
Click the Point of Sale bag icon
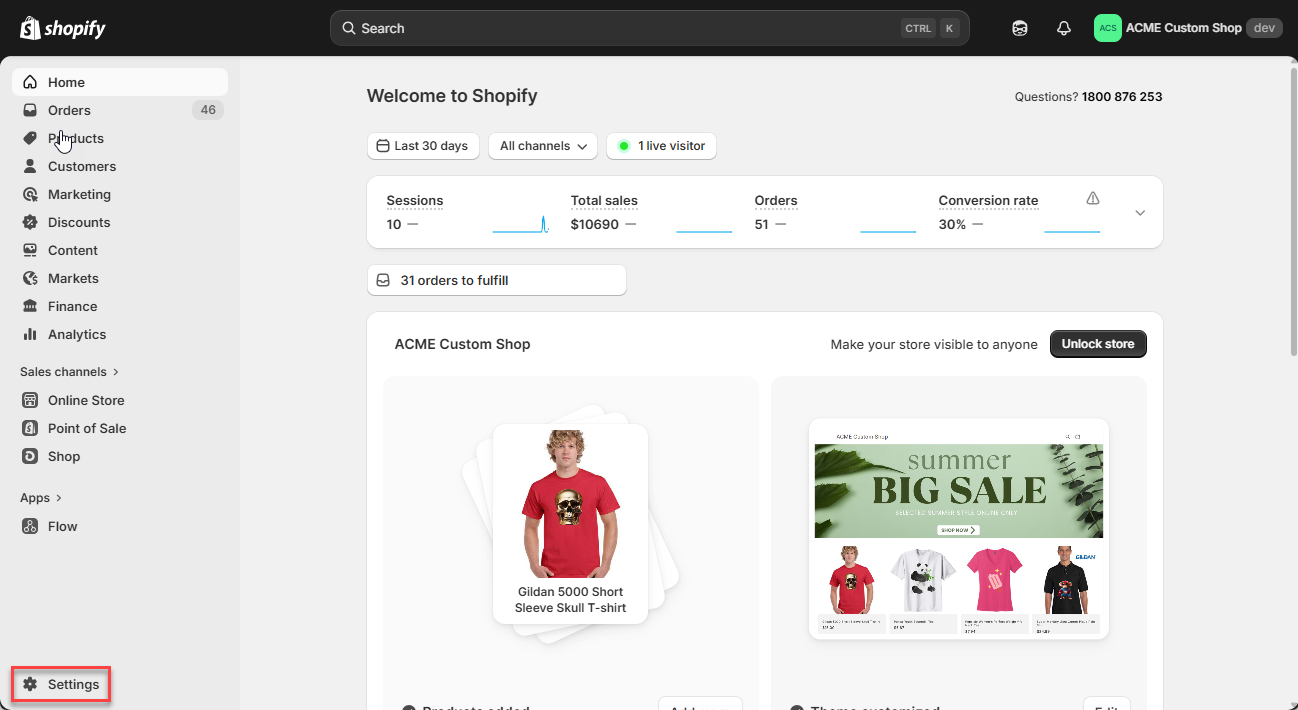click(30, 428)
